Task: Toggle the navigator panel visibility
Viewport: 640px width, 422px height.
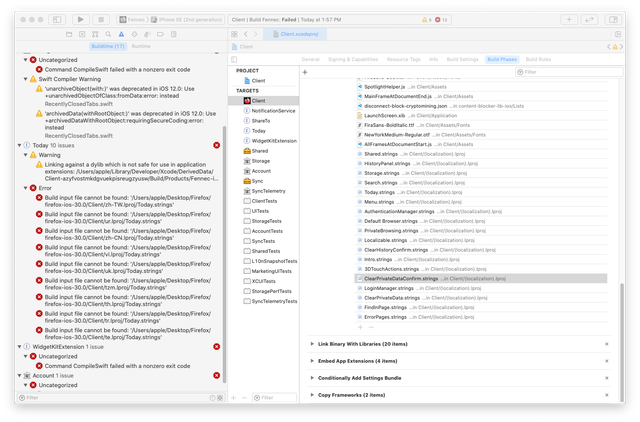Action: pos(57,19)
